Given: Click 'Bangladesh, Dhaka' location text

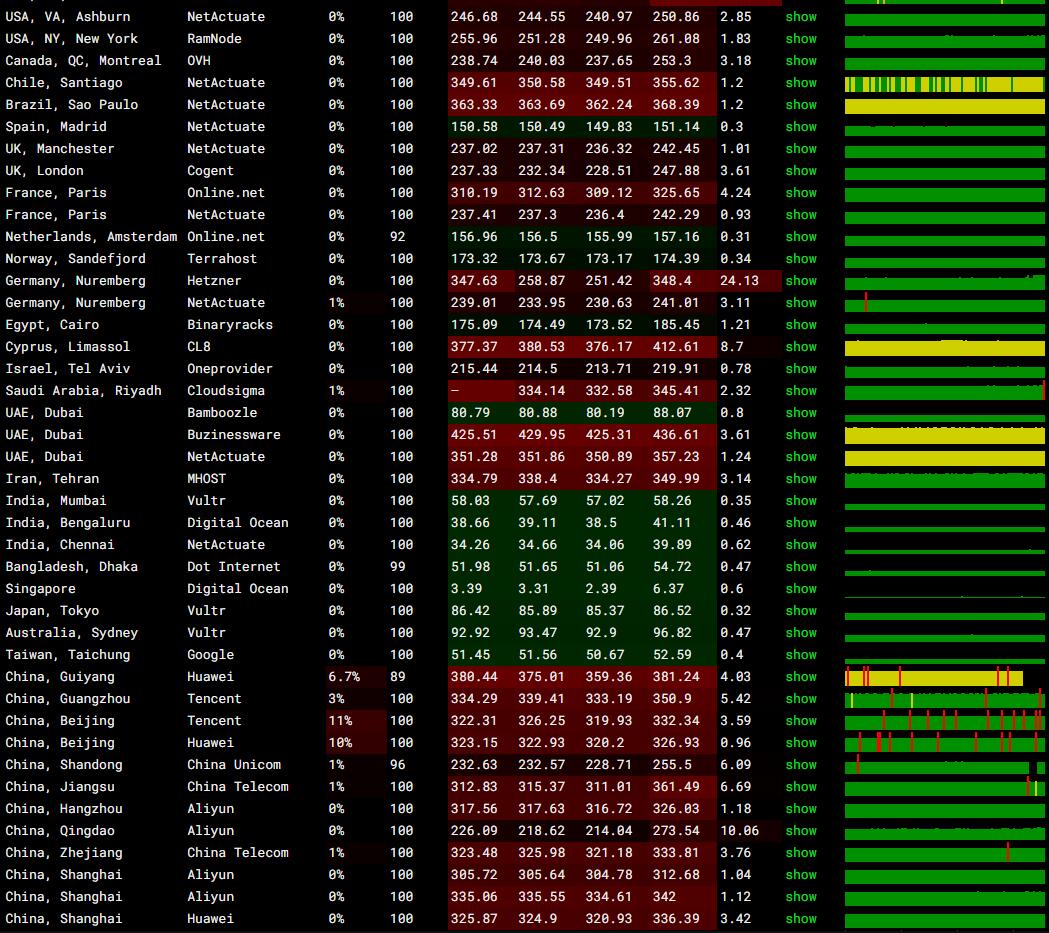Looking at the screenshot, I should tap(72, 566).
